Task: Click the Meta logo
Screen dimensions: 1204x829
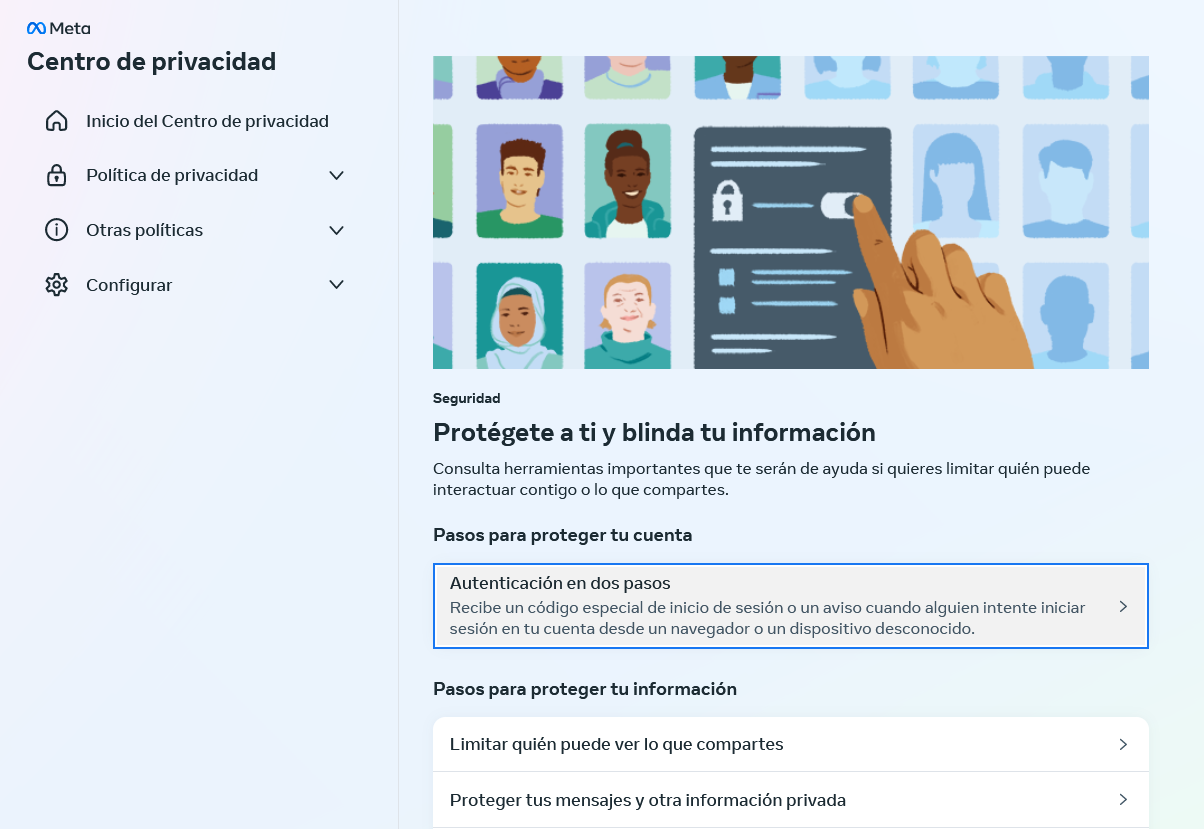Action: [x=58, y=28]
